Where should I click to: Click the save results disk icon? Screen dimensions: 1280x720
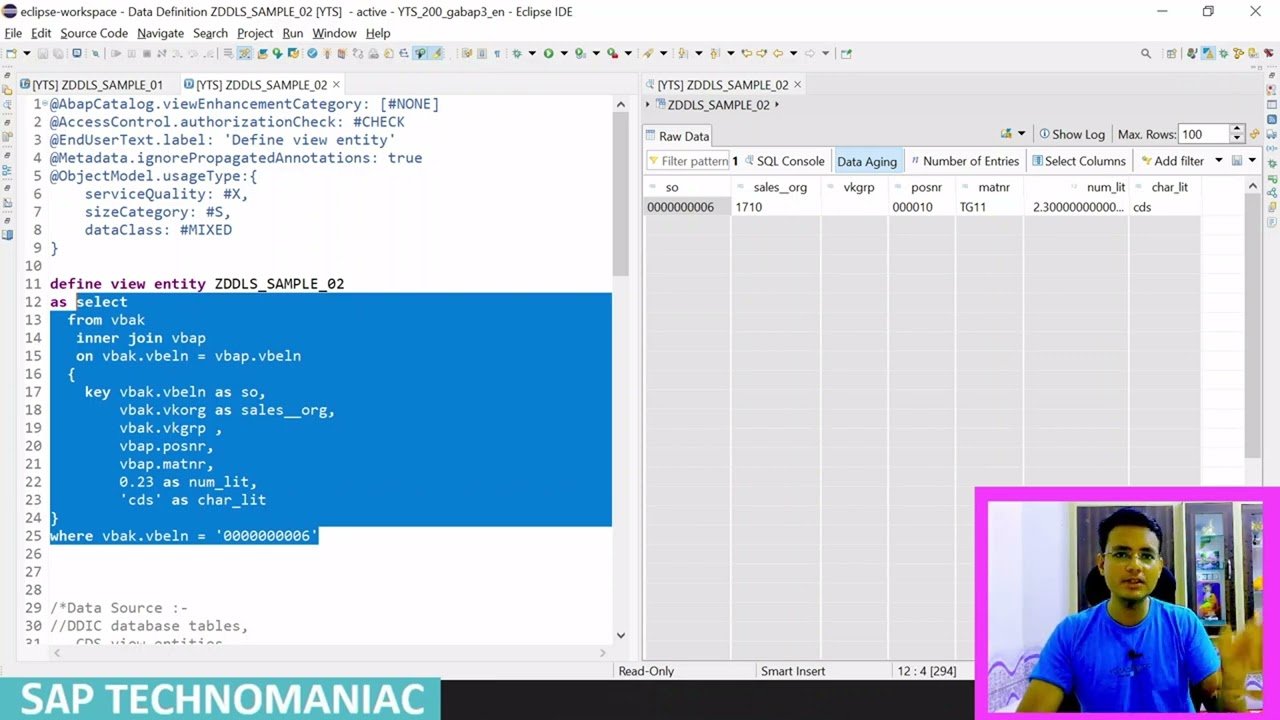[1237, 161]
